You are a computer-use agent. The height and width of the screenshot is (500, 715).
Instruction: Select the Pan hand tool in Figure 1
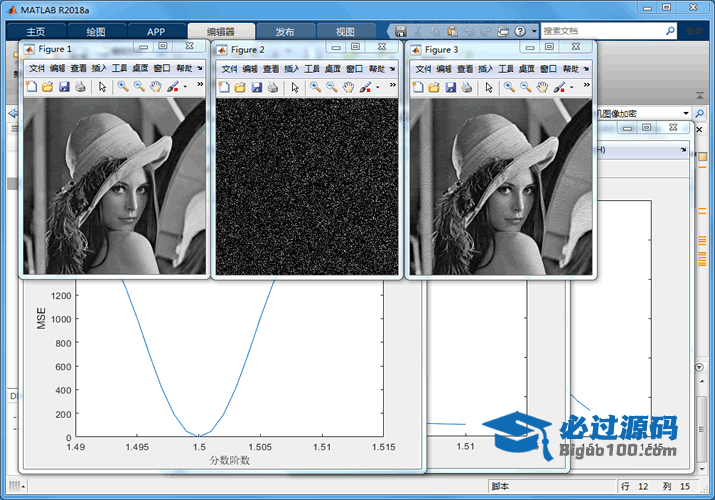[155, 87]
